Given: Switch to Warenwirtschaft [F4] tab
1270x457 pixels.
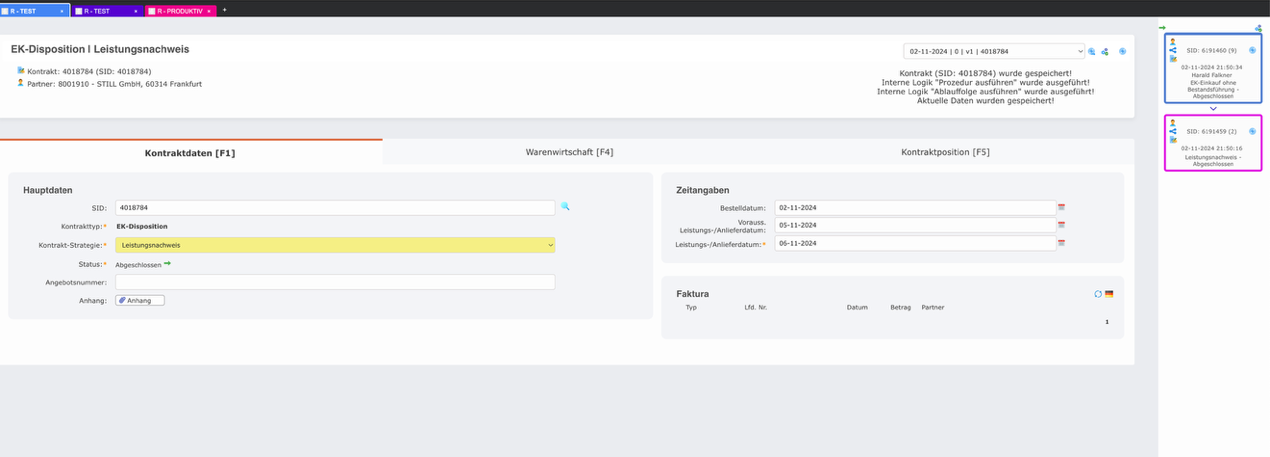Looking at the screenshot, I should [569, 152].
